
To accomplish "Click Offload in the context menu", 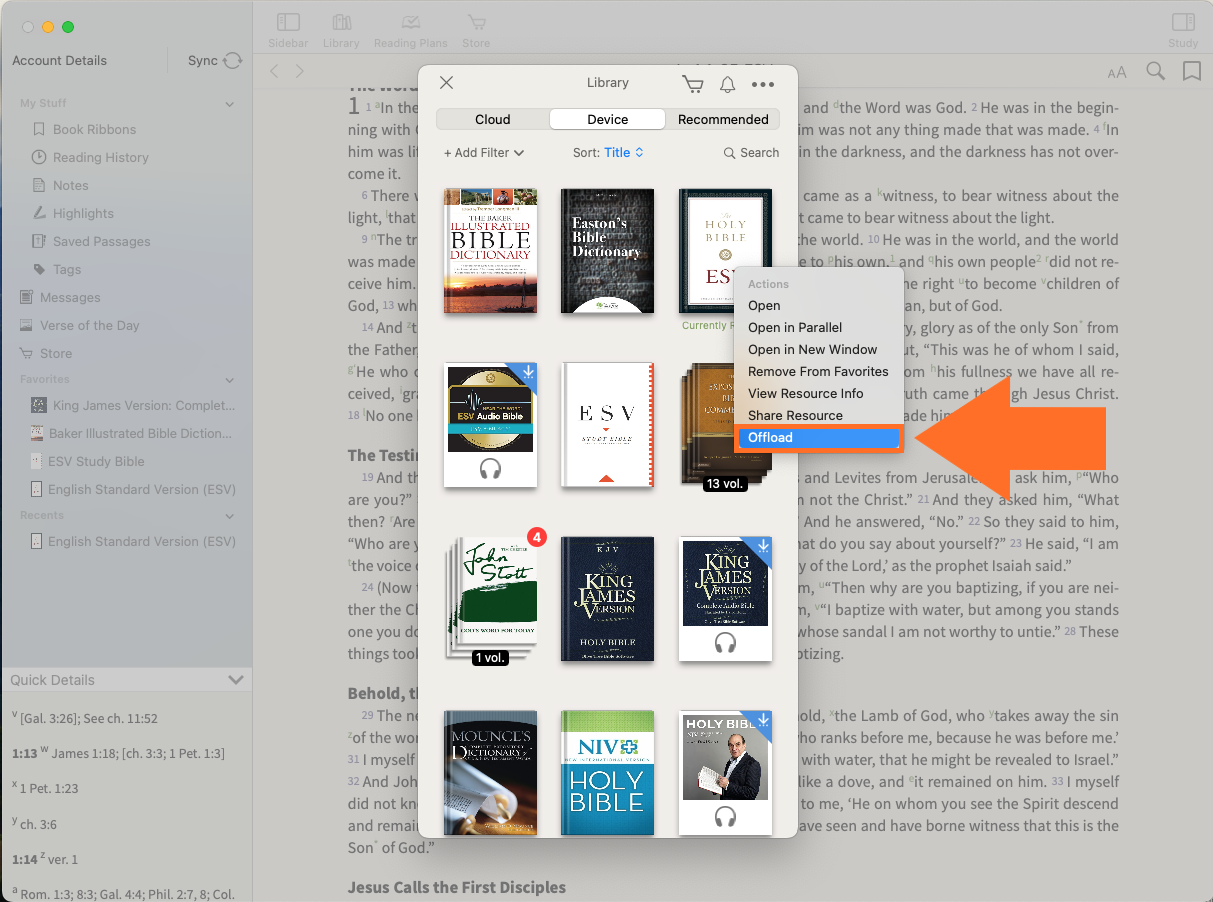I will point(818,438).
